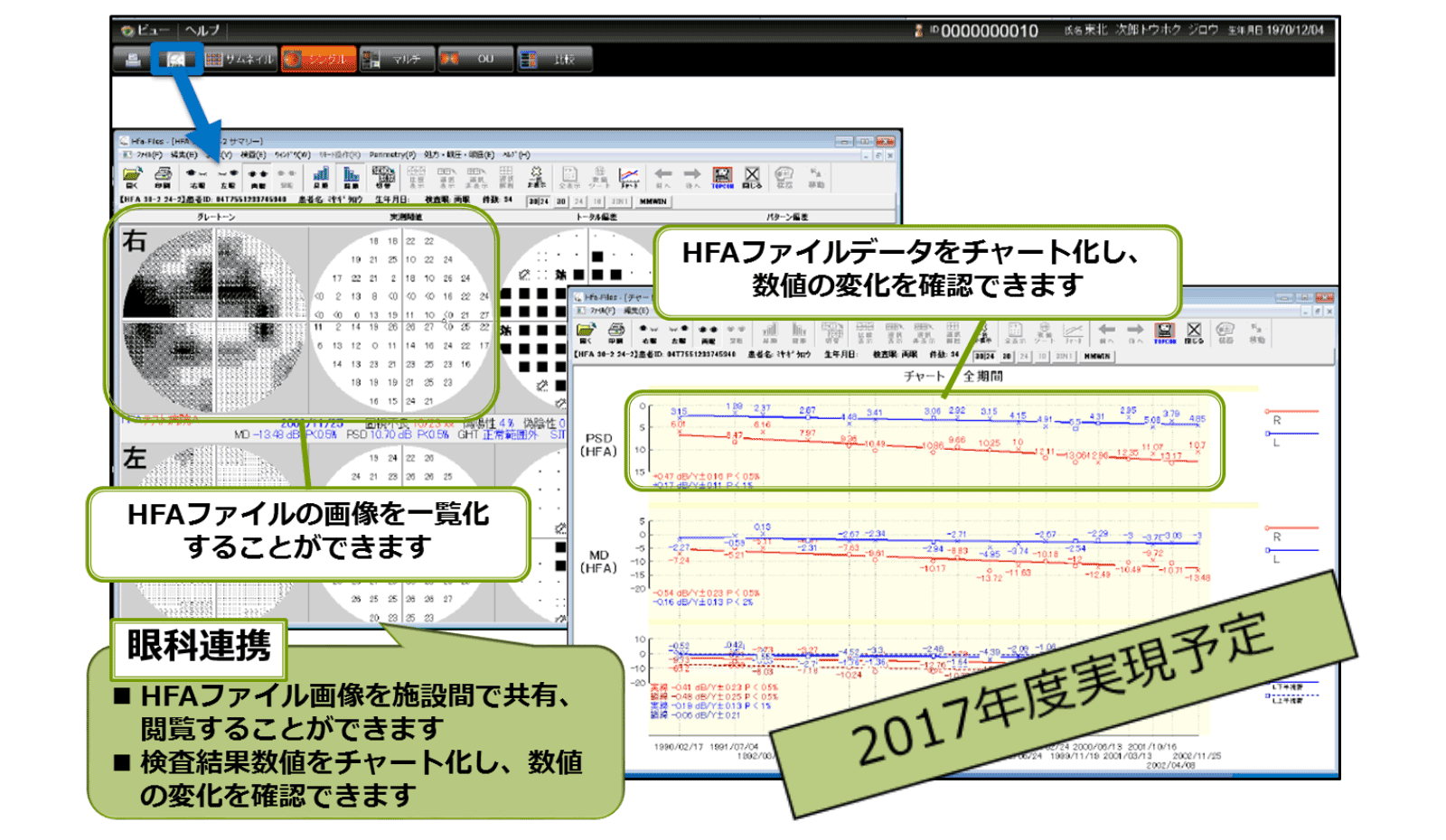Select the OU view button
This screenshot has width=1446, height=840.
[x=474, y=60]
